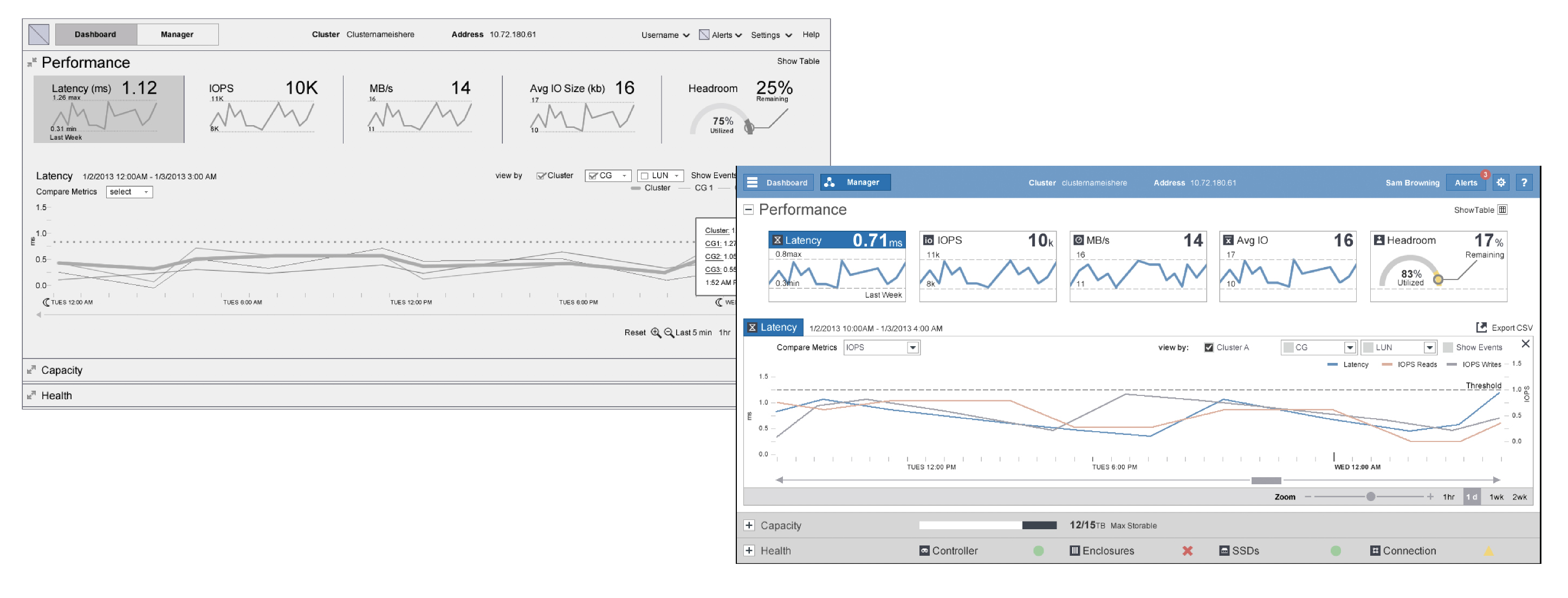
Task: Click the timeline scrollbar thumb below chart
Action: pyautogui.click(x=1266, y=480)
